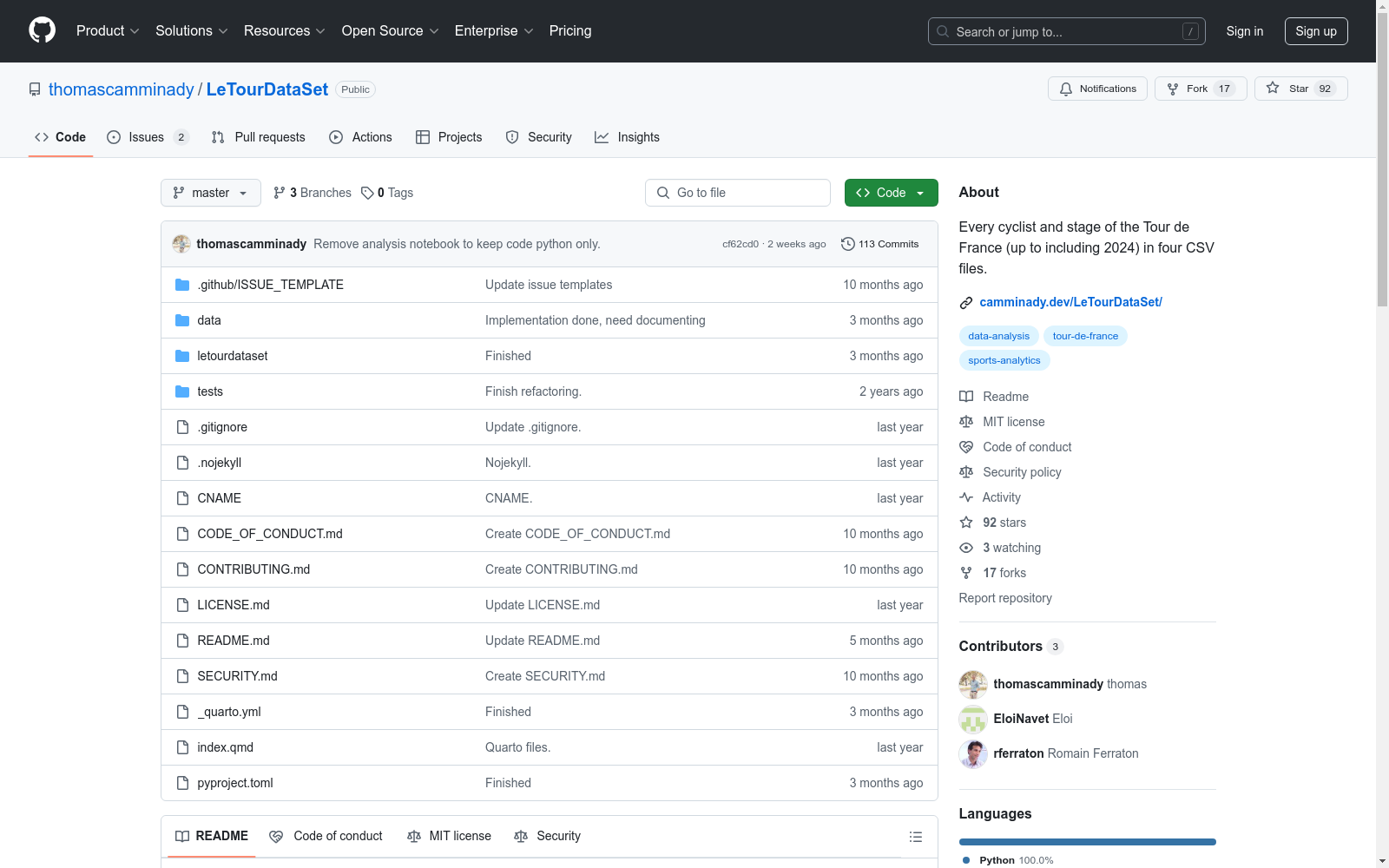Click the search magnifier in header

[x=943, y=31]
